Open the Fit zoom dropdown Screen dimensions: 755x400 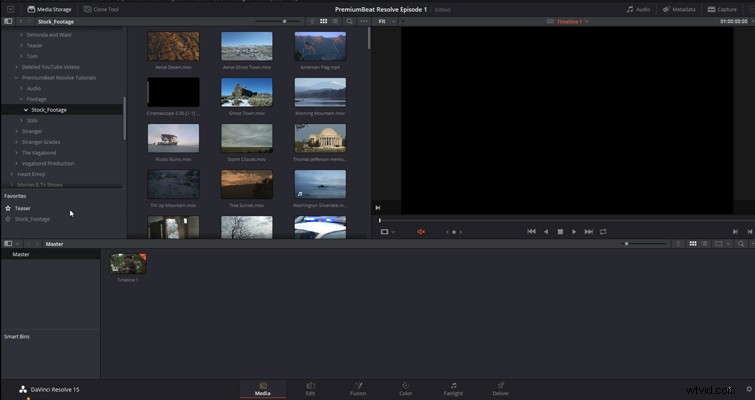pos(387,22)
